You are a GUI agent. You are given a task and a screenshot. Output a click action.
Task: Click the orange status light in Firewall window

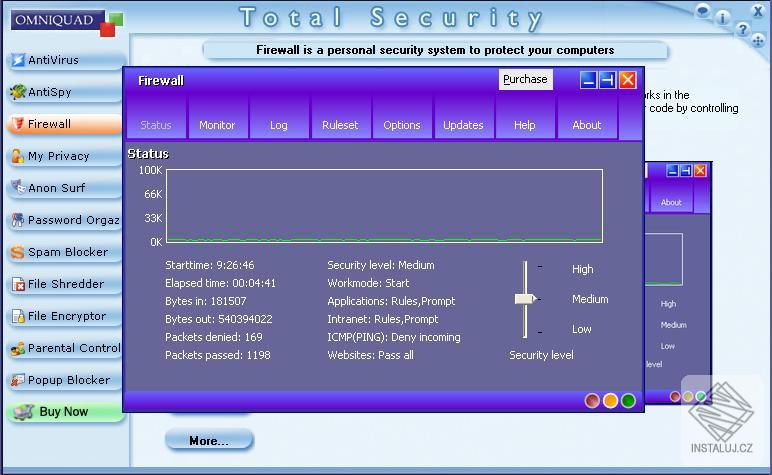[611, 401]
